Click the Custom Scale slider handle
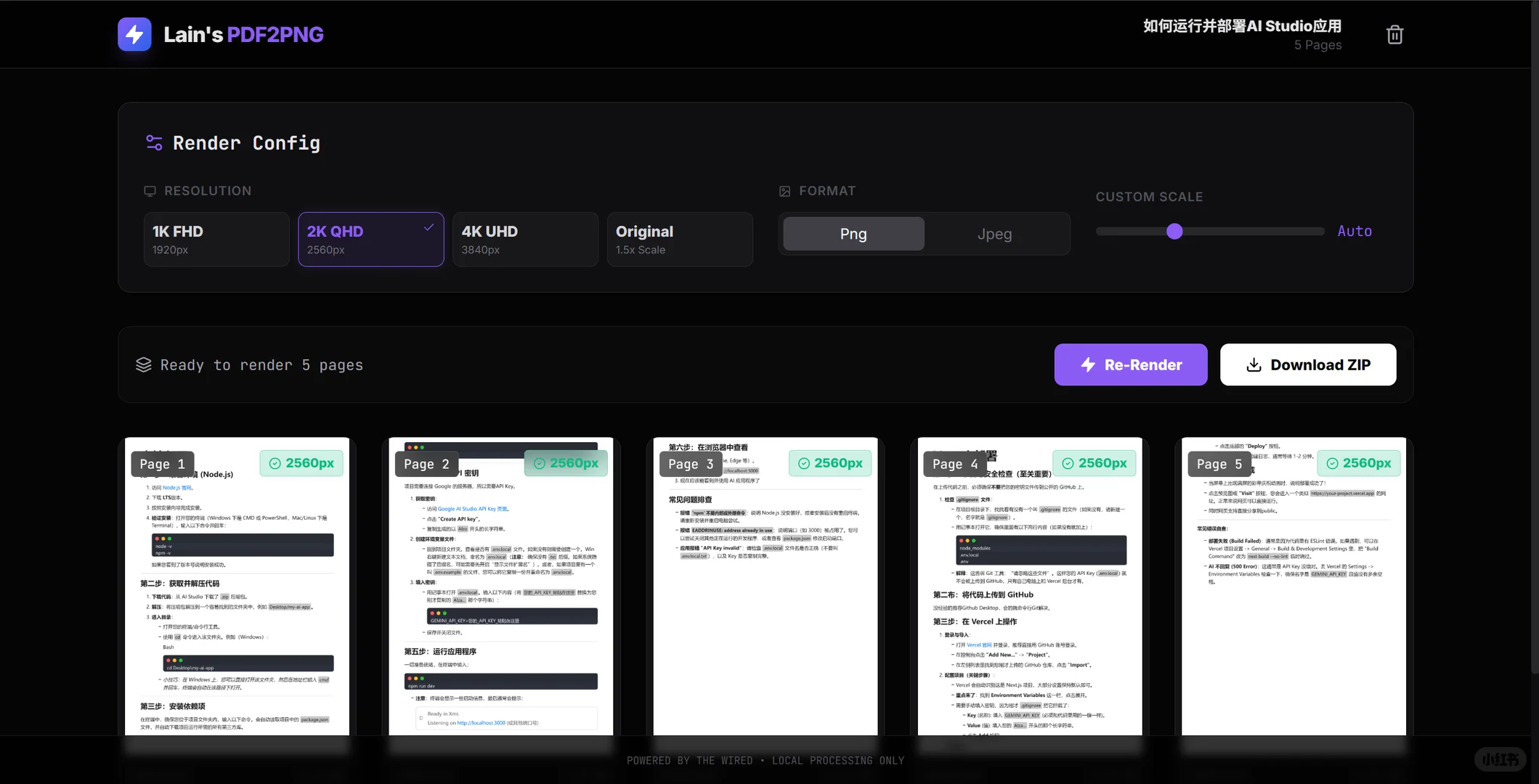 point(1174,232)
